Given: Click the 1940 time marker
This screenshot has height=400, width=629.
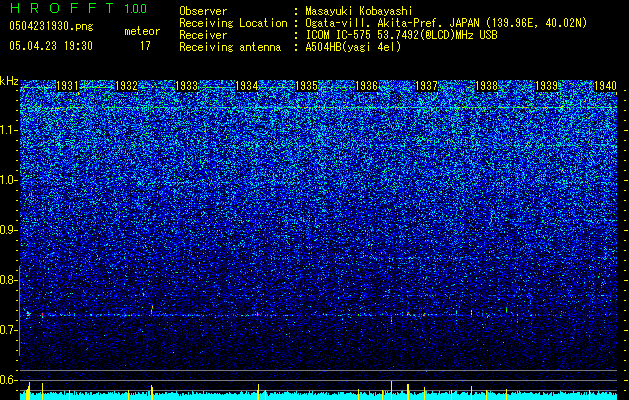Looking at the screenshot, I should pos(605,86).
